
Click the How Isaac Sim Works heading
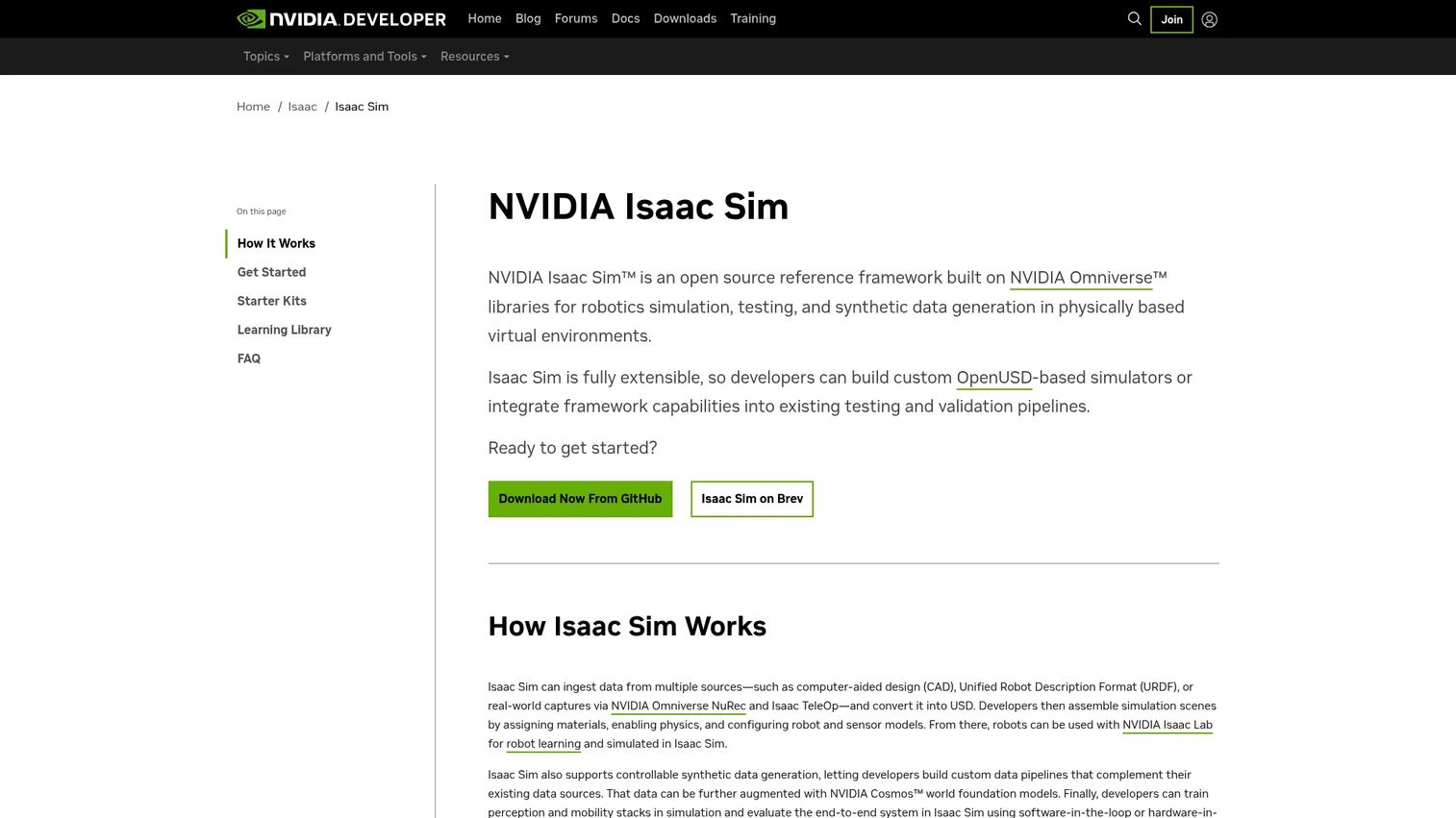coord(627,627)
